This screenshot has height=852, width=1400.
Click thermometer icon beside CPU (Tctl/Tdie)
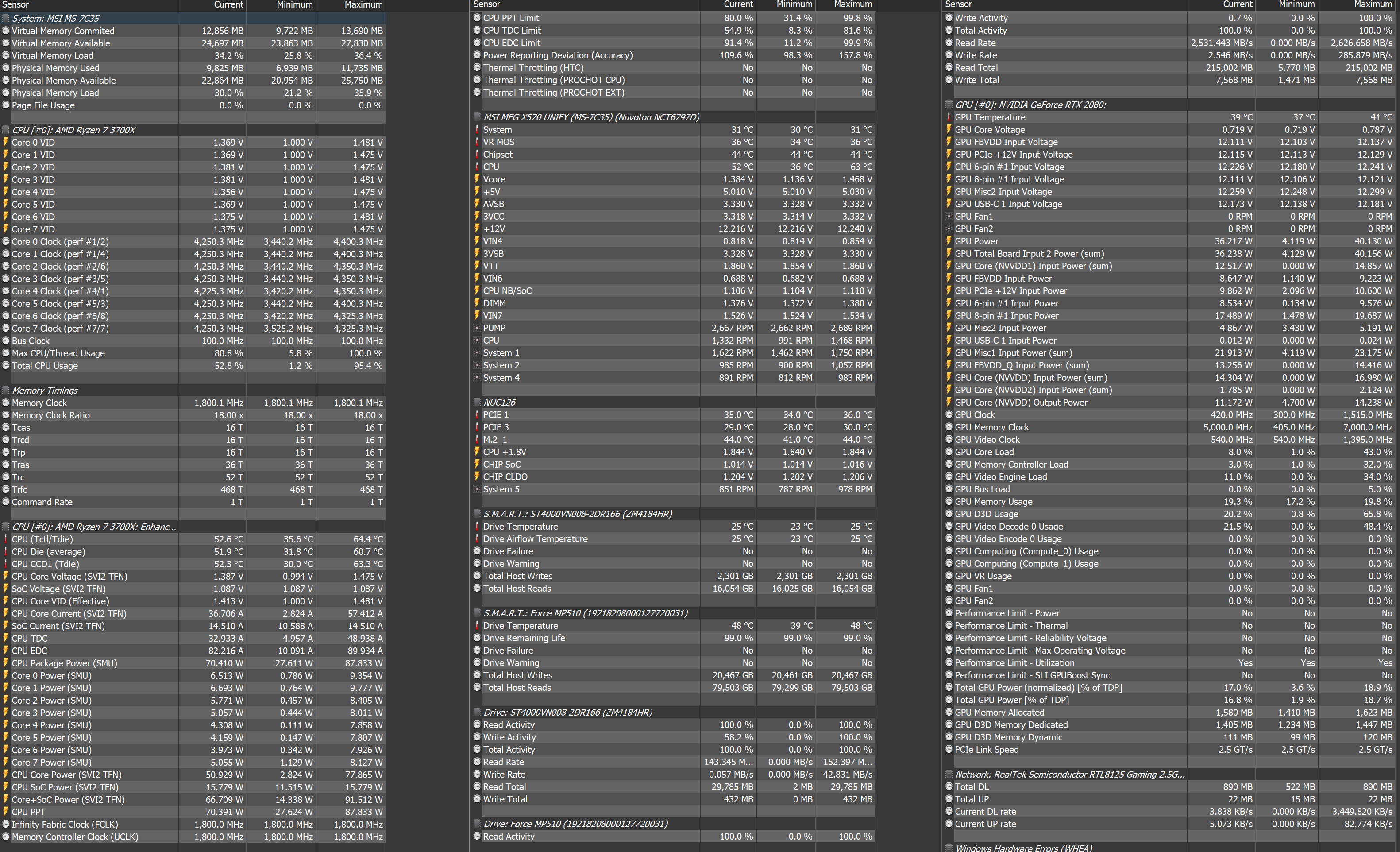point(6,539)
